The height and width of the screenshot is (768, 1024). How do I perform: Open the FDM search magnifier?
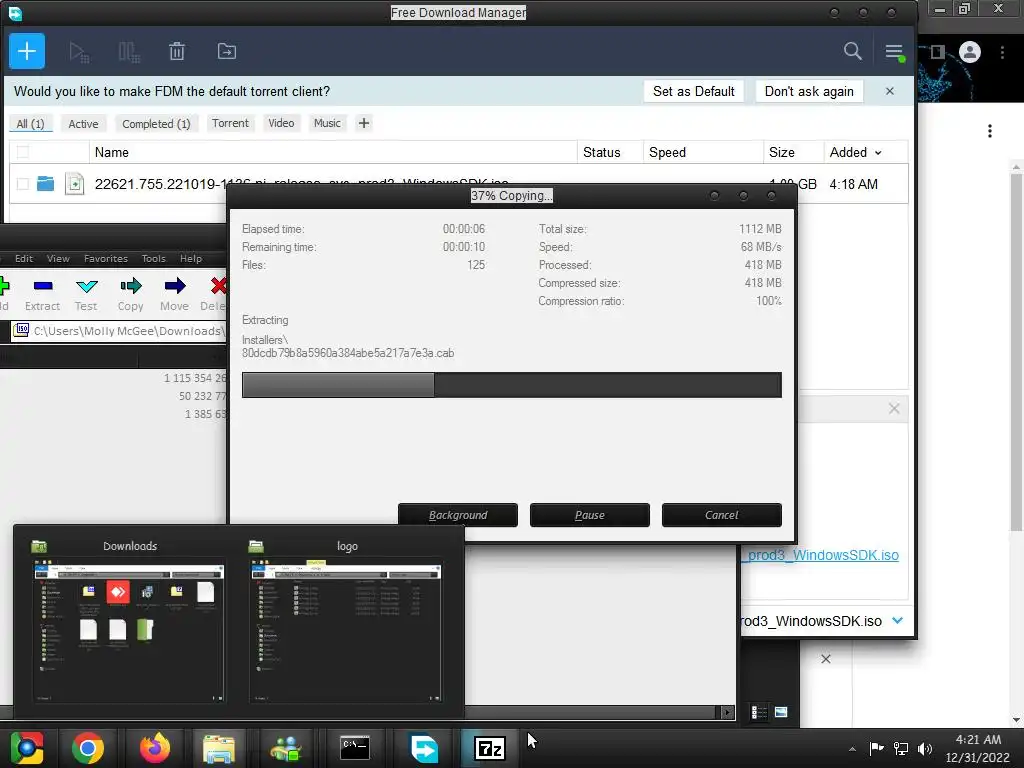pos(852,51)
